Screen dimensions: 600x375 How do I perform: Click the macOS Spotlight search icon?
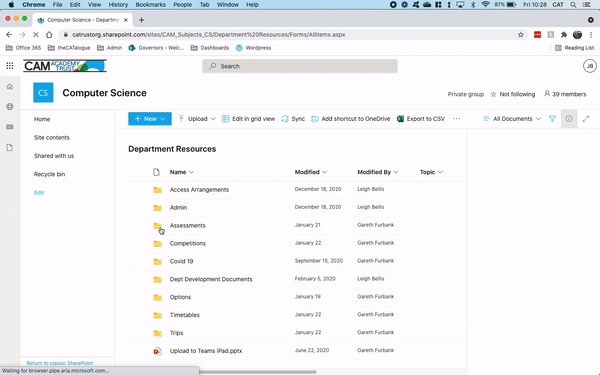573,5
